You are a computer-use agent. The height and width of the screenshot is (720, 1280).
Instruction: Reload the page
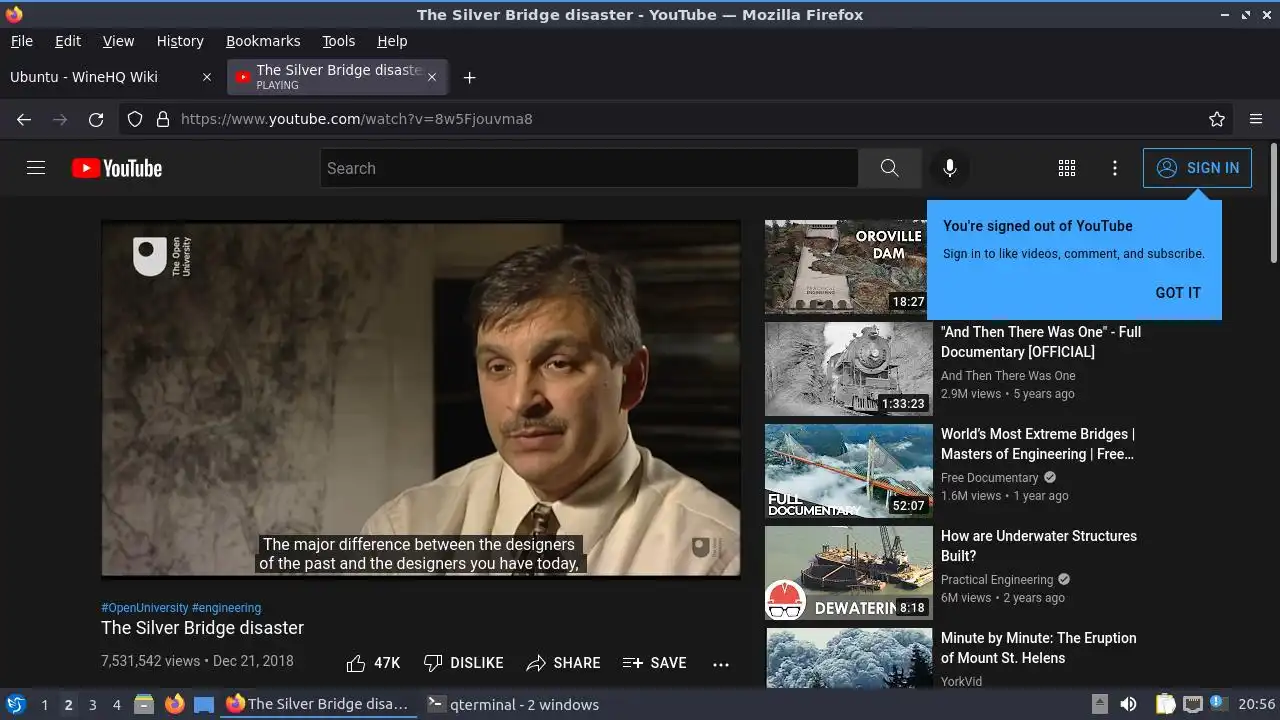tap(96, 119)
